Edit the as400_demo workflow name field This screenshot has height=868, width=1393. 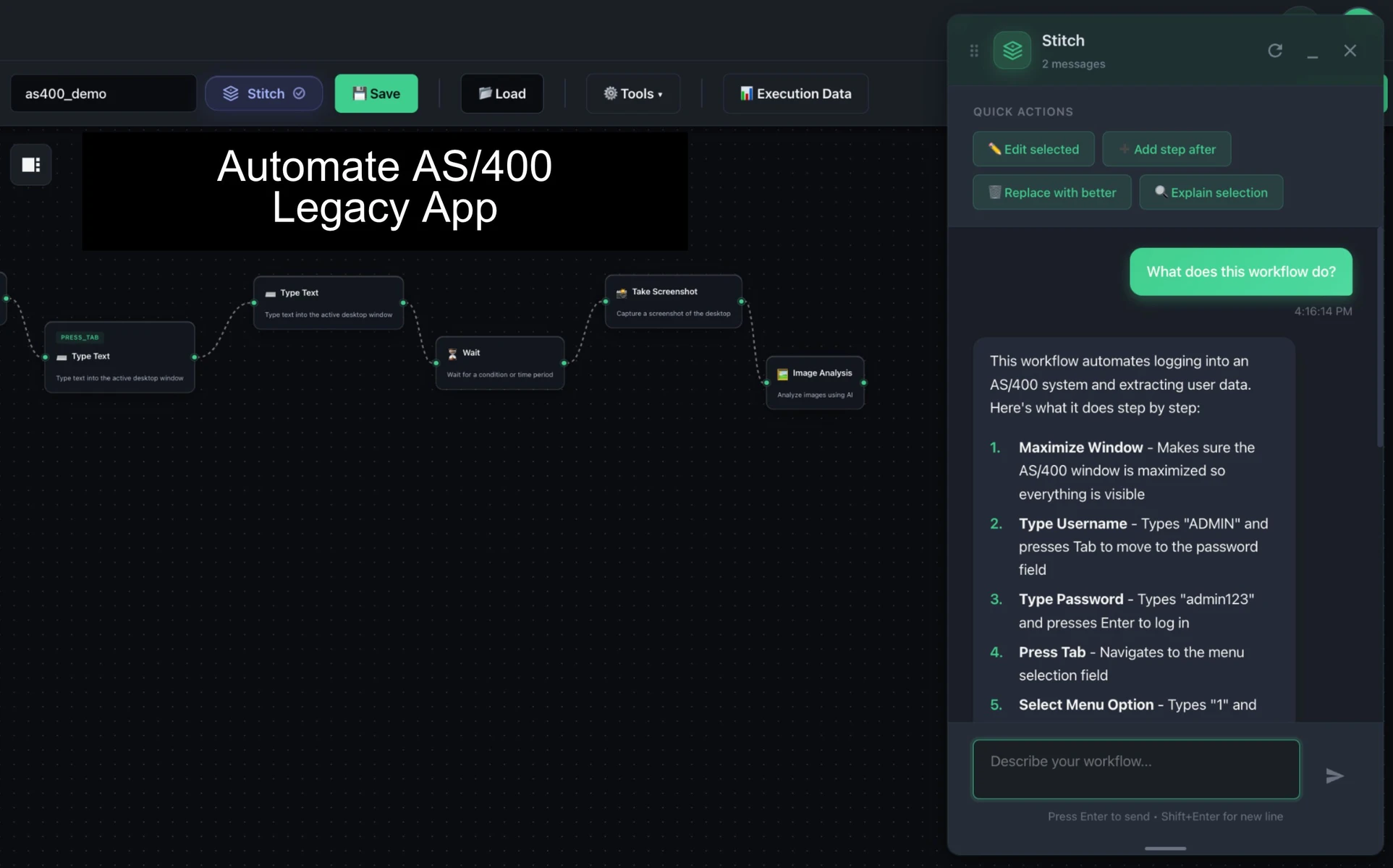tap(103, 93)
